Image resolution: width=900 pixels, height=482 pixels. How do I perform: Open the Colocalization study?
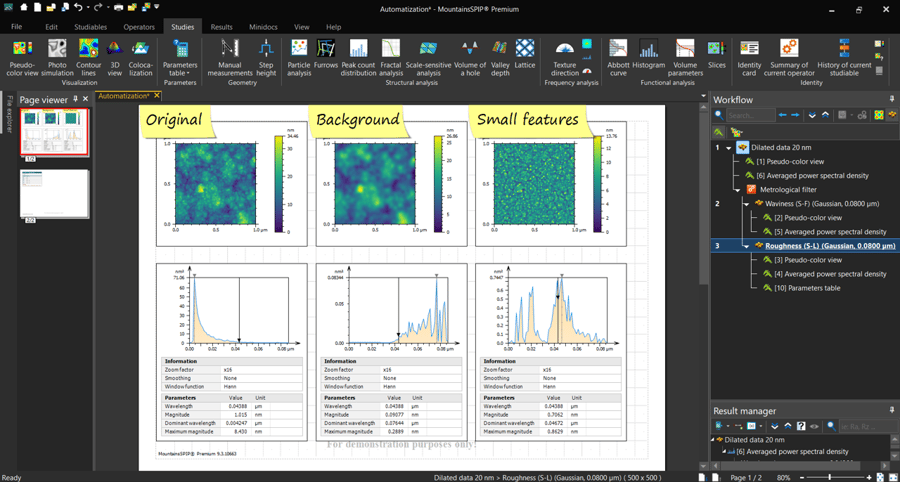pos(141,57)
